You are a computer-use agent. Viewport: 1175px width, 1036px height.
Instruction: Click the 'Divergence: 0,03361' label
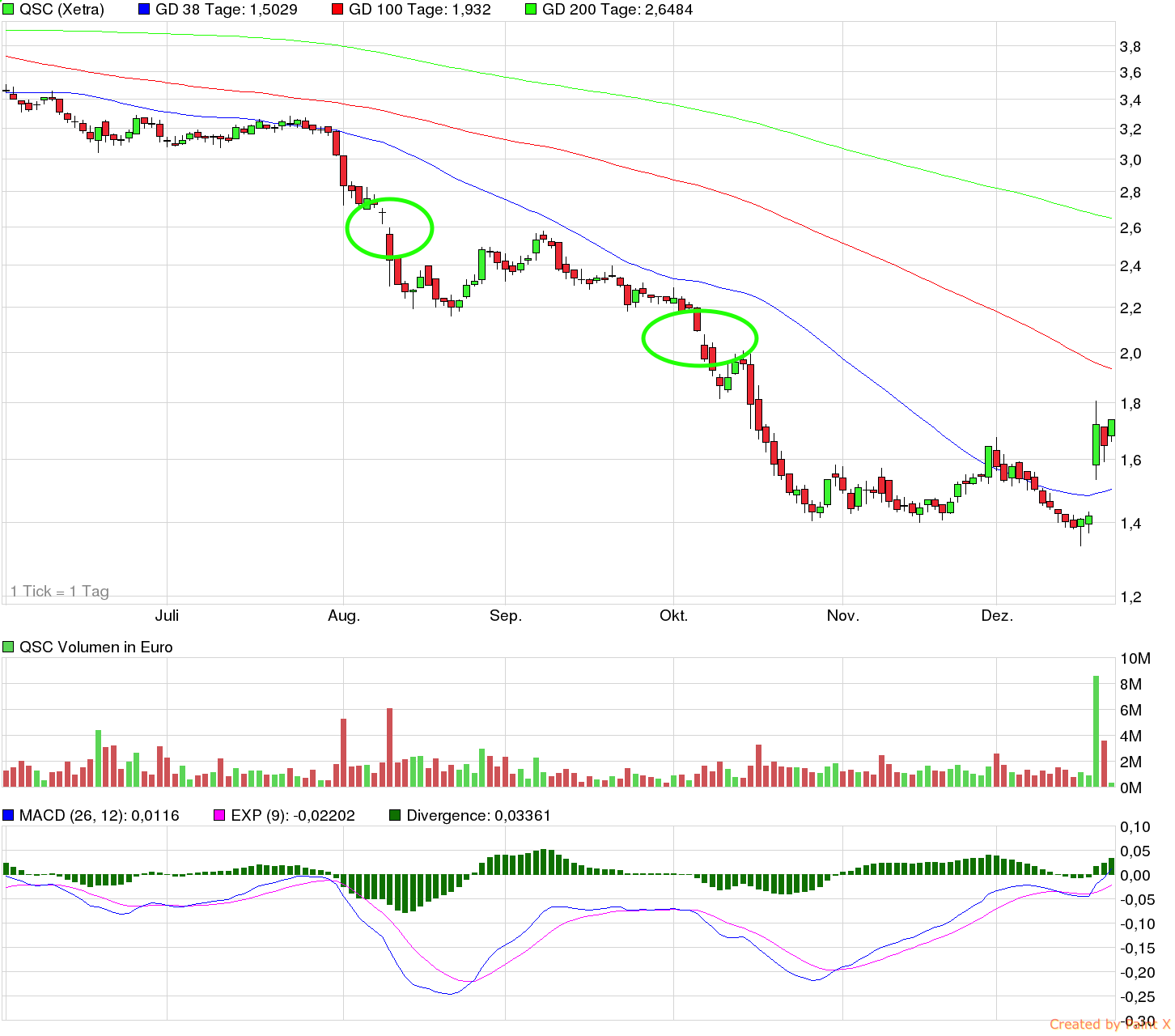click(x=478, y=815)
